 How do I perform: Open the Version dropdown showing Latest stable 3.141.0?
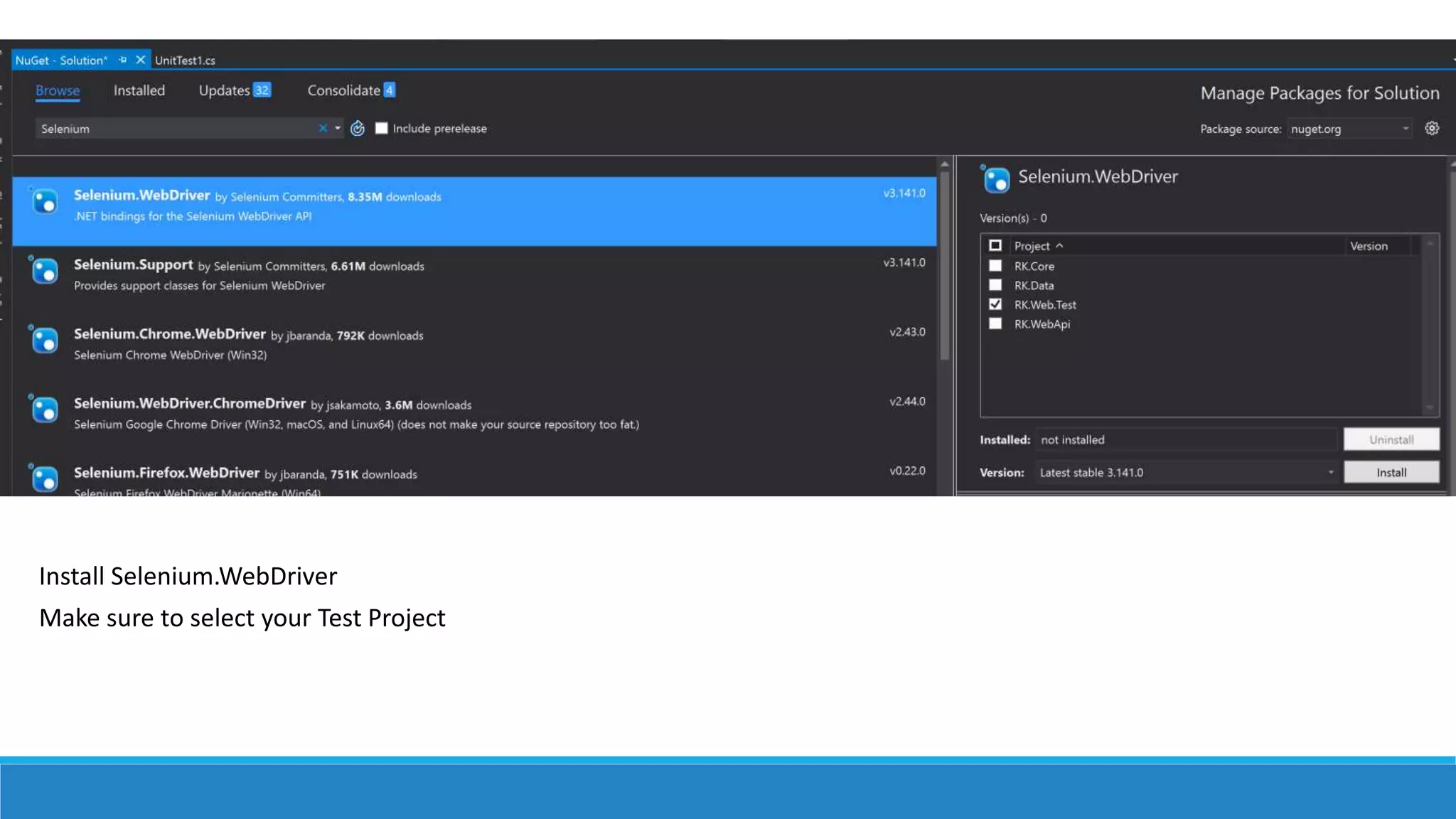click(x=1187, y=472)
